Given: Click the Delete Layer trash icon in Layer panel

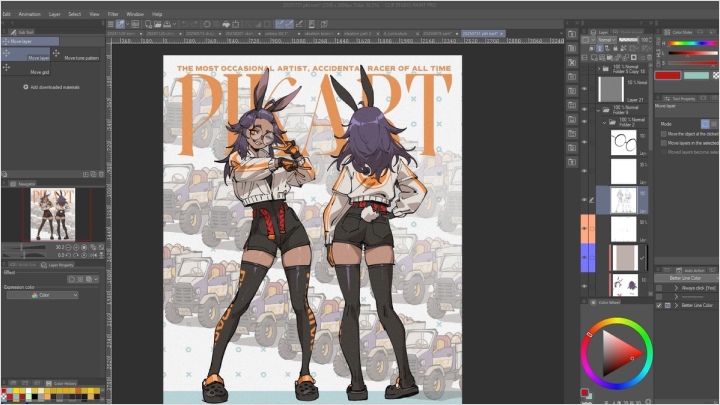Looking at the screenshot, I should click(649, 57).
